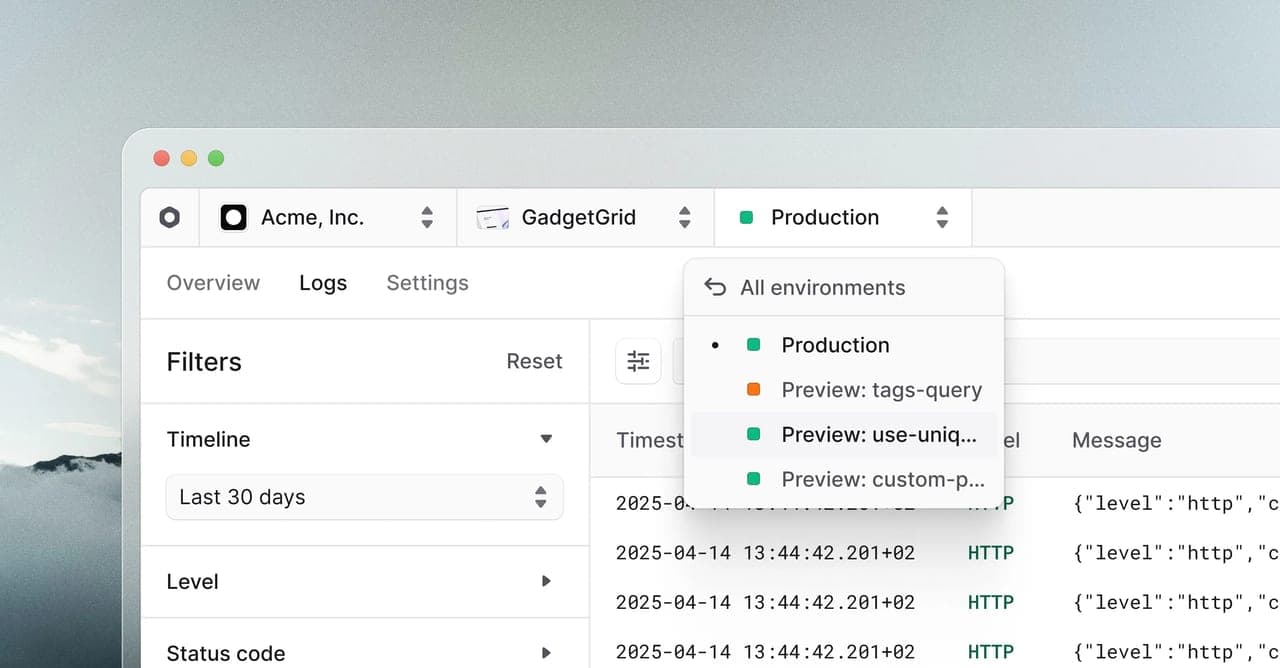Switch to the Settings tab
The height and width of the screenshot is (668, 1280).
click(x=427, y=283)
